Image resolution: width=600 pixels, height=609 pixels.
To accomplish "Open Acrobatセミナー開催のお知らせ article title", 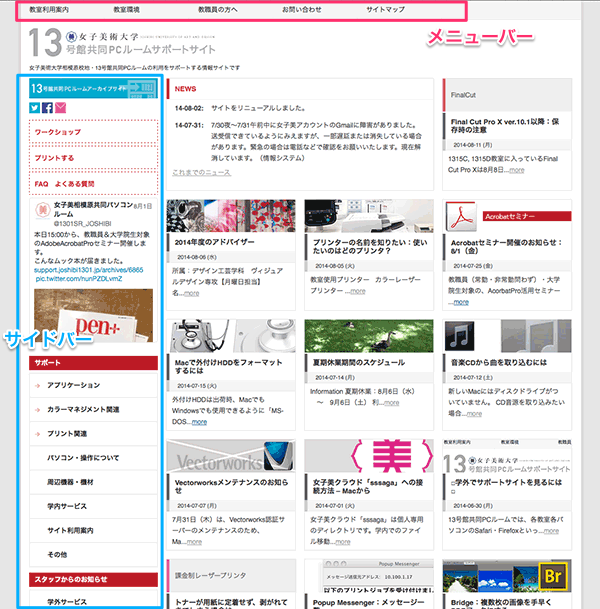I will pyautogui.click(x=506, y=246).
